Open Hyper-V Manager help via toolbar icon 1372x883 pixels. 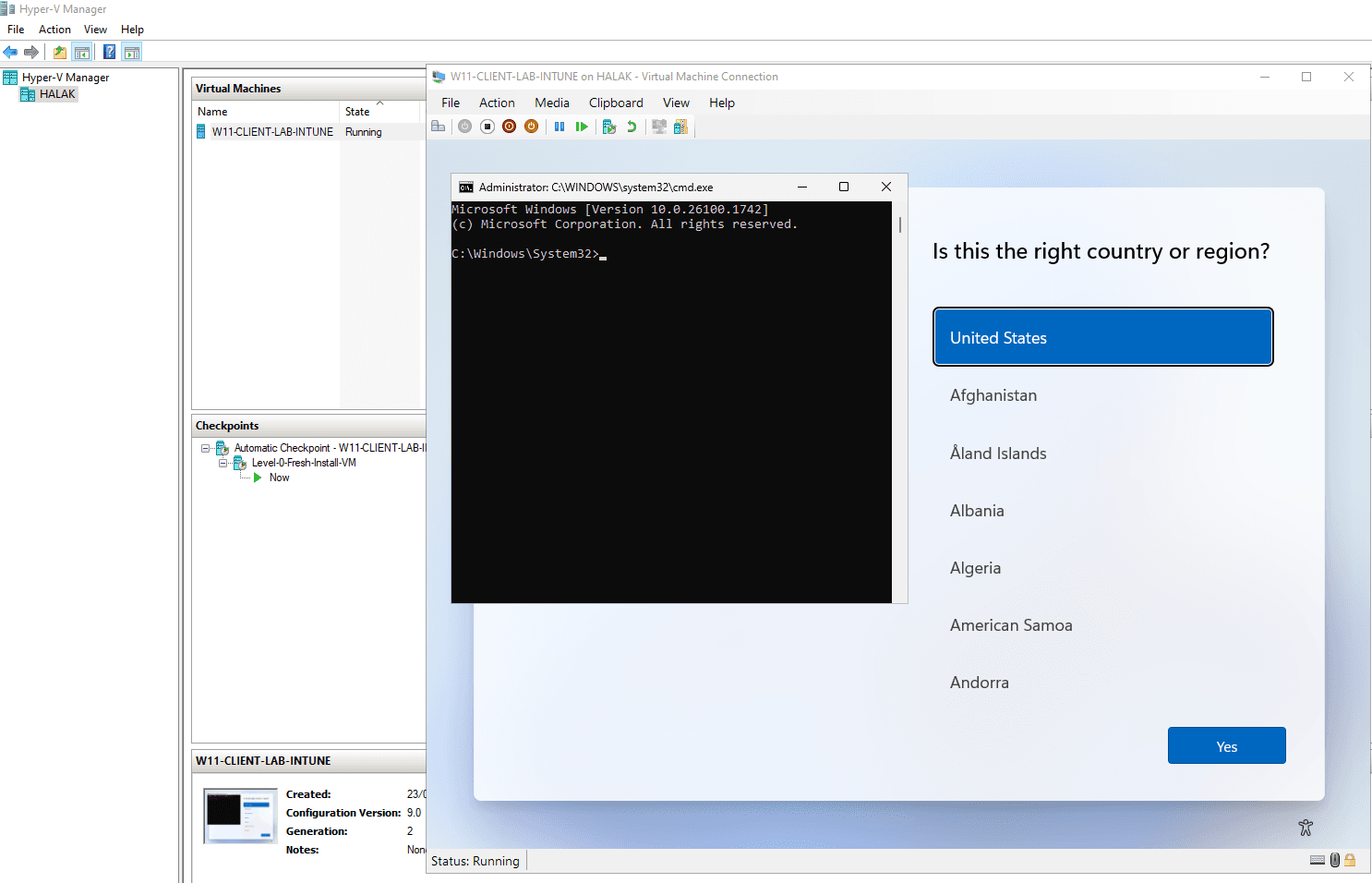[x=109, y=52]
